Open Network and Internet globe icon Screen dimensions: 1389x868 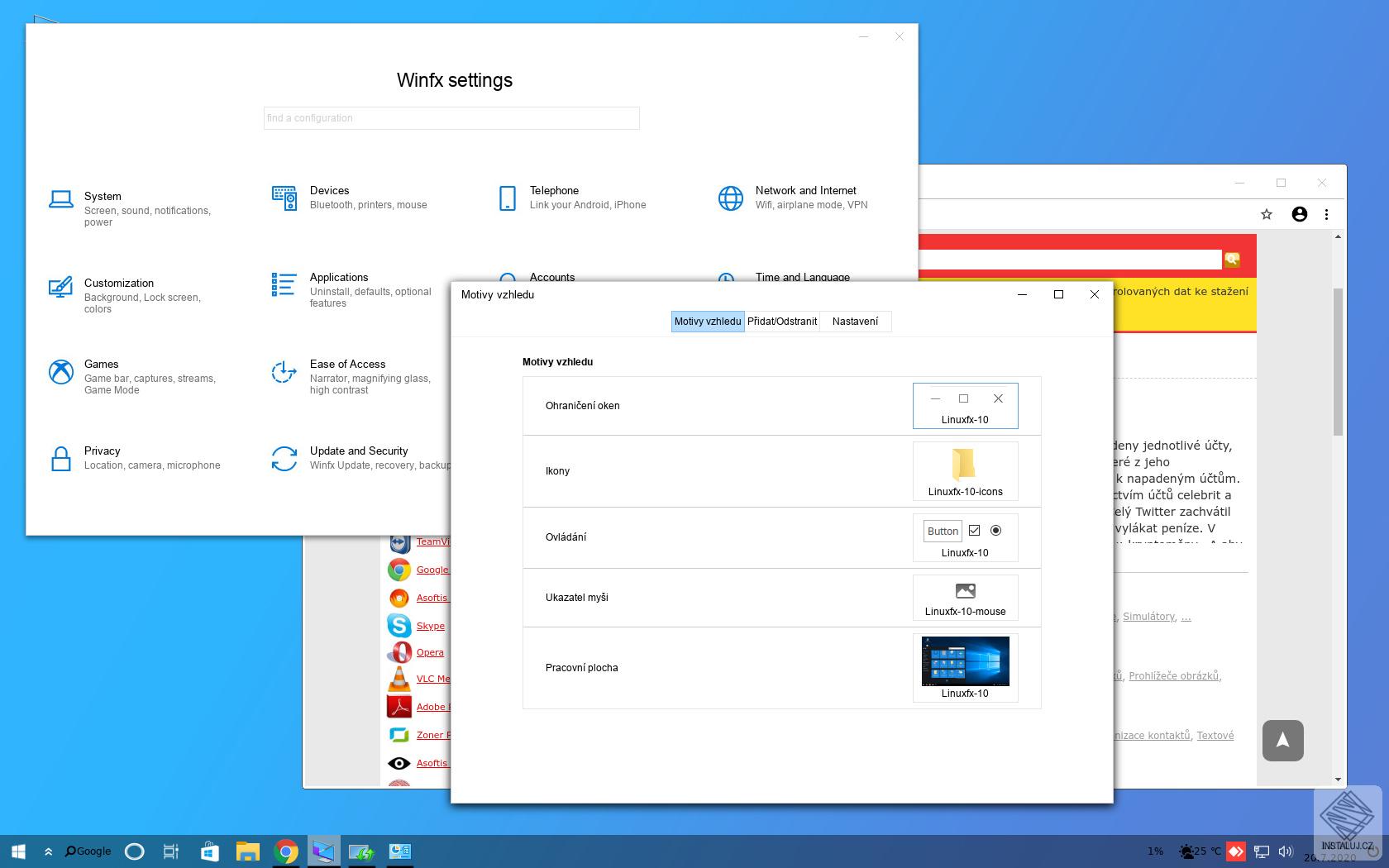730,198
